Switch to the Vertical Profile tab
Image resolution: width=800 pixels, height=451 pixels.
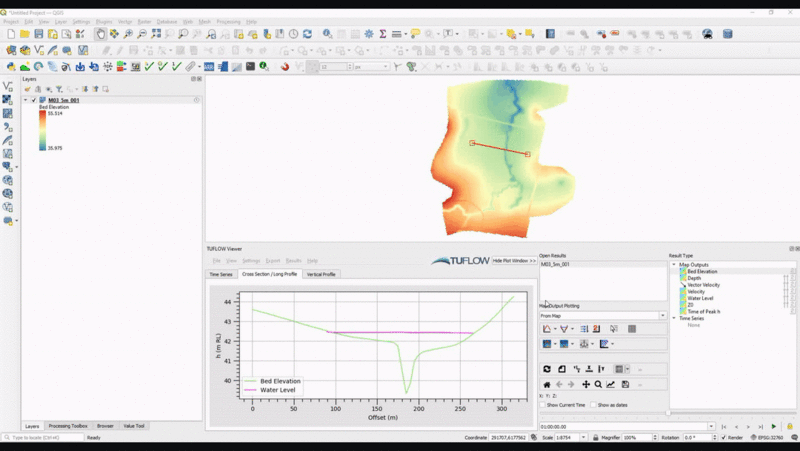(x=321, y=274)
